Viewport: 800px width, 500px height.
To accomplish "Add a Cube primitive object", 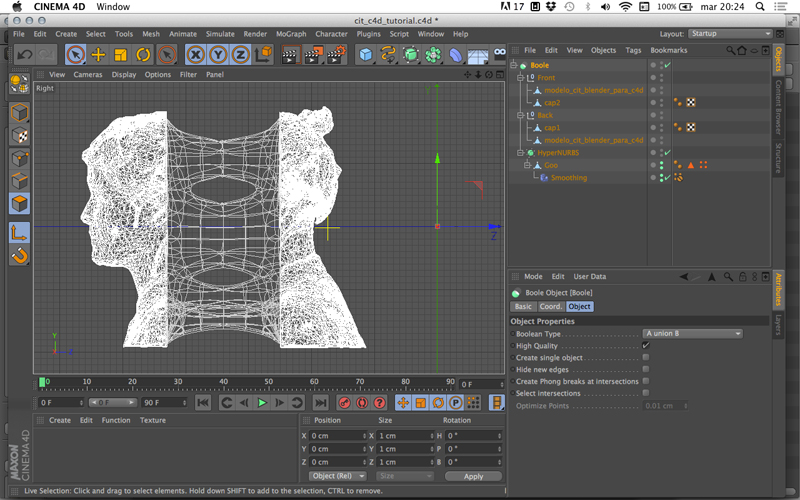I will point(365,55).
